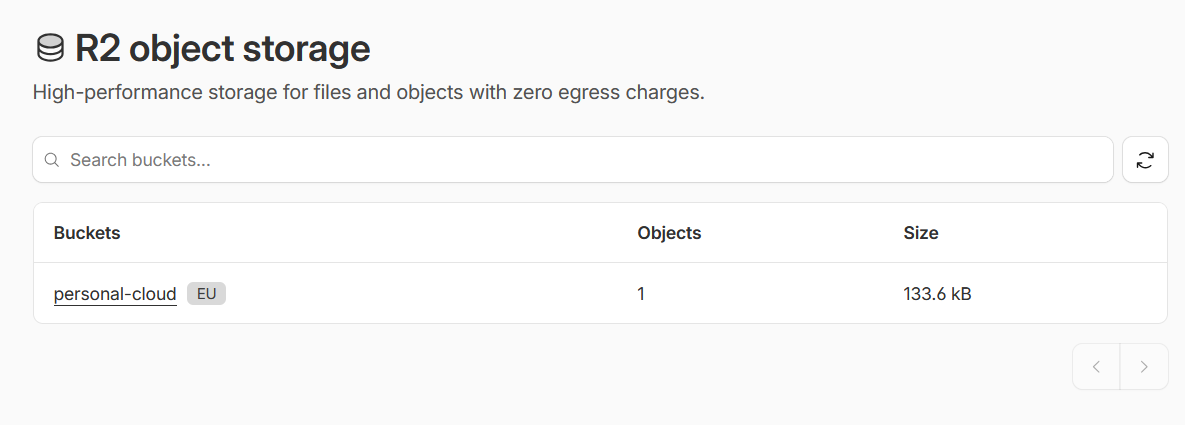Click the Size column header

pyautogui.click(x=920, y=233)
